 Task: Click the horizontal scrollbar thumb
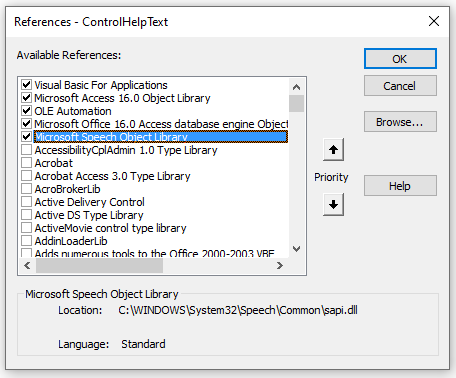[x=99, y=265]
